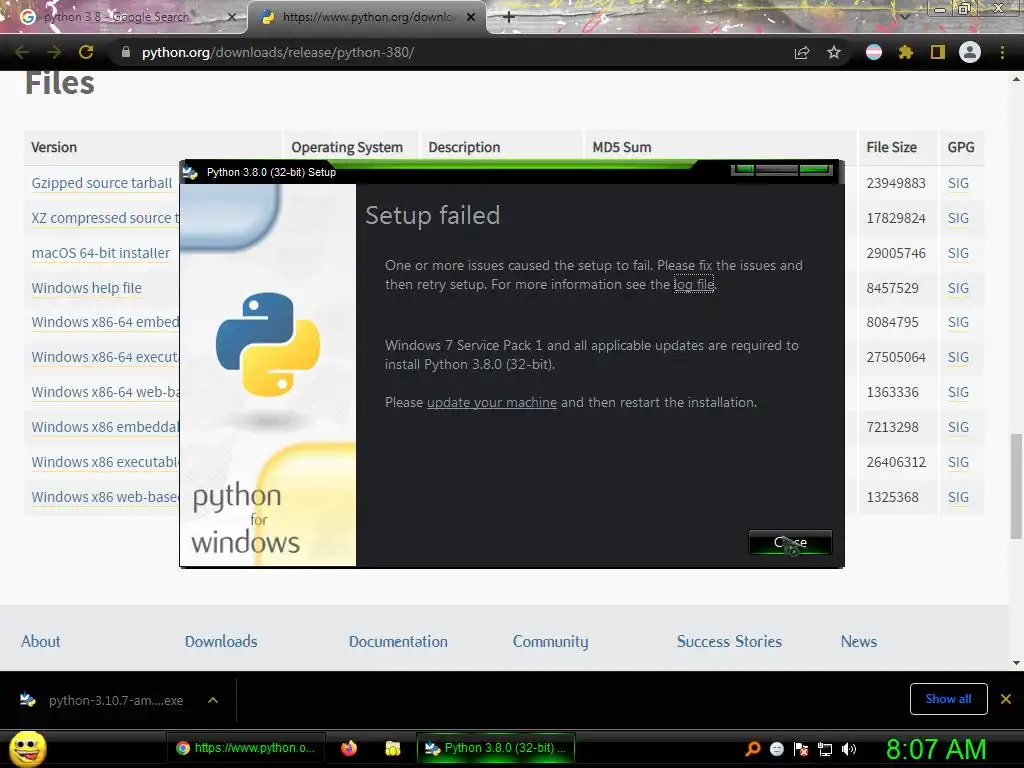Open a new browser tab
This screenshot has height=768, width=1024.
[x=509, y=17]
